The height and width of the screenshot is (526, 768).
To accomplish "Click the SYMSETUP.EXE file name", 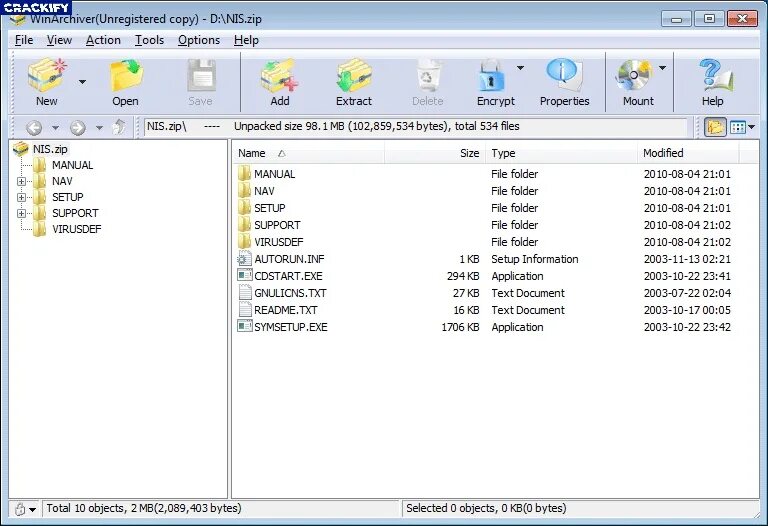I will pyautogui.click(x=290, y=327).
